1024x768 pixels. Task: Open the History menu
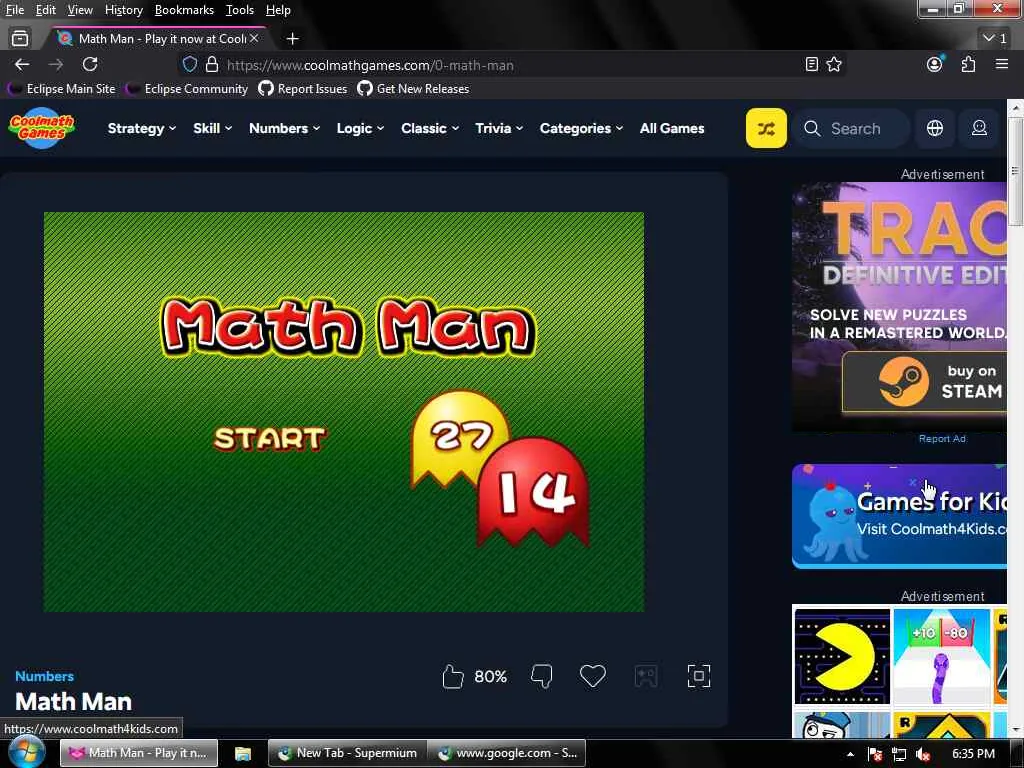(123, 10)
